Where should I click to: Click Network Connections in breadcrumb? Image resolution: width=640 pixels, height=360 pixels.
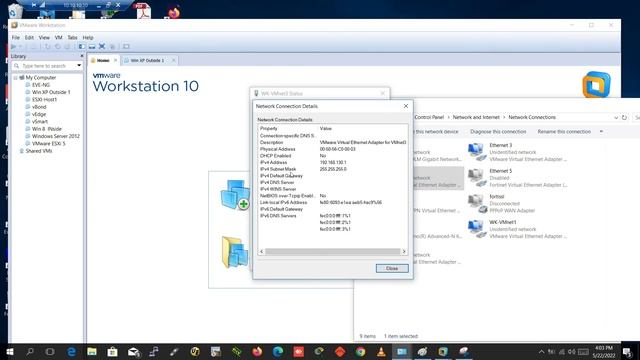(x=532, y=118)
